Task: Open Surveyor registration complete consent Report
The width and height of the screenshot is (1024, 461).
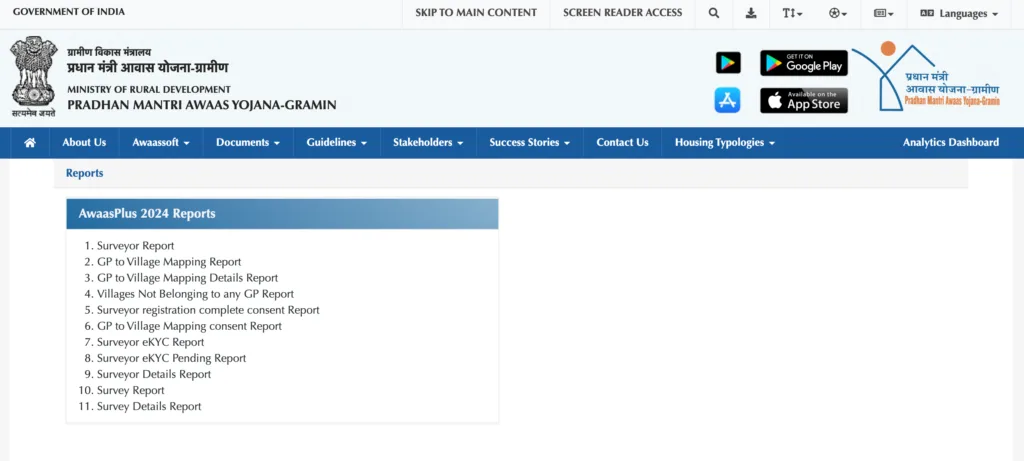Action: click(x=208, y=310)
